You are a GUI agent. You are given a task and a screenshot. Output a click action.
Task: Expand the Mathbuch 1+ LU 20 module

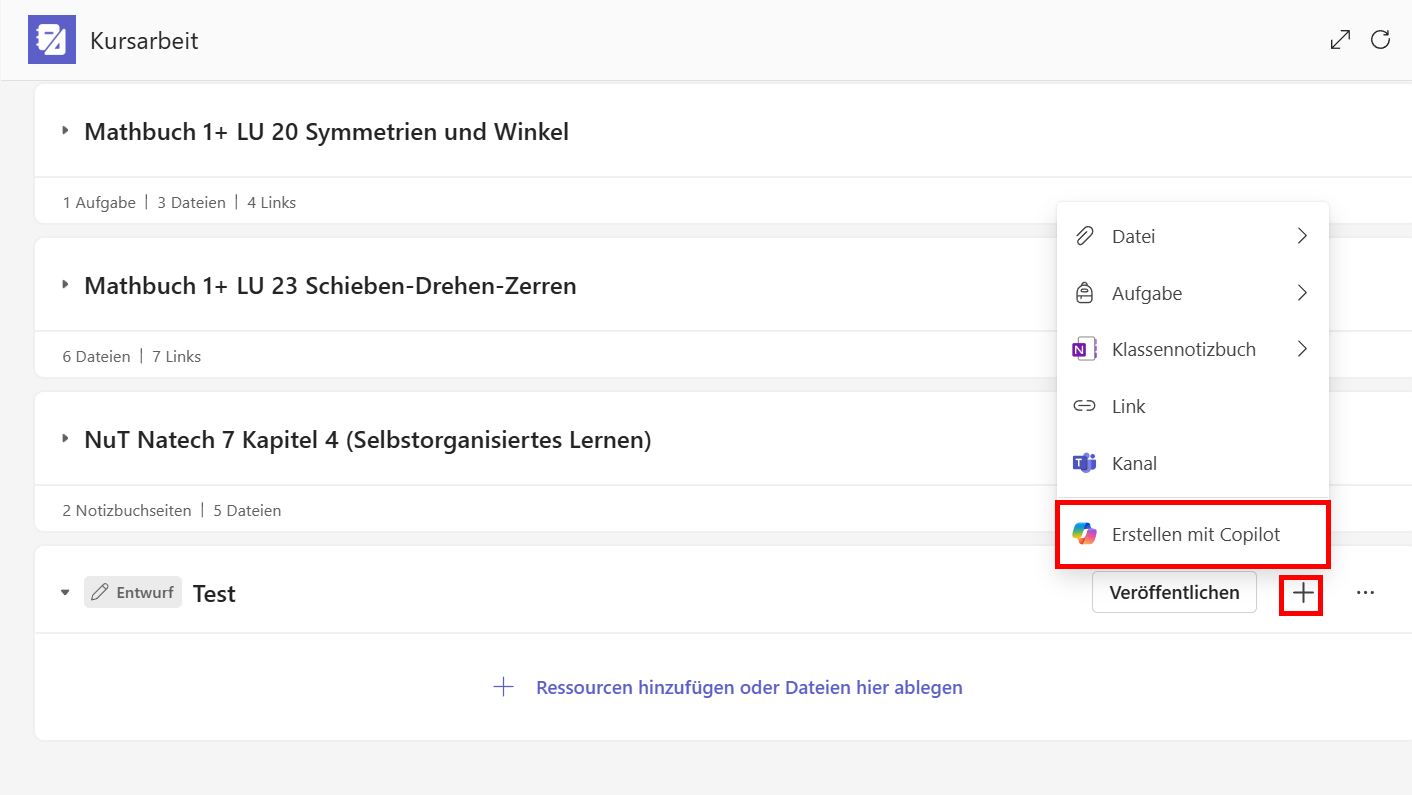click(x=66, y=131)
